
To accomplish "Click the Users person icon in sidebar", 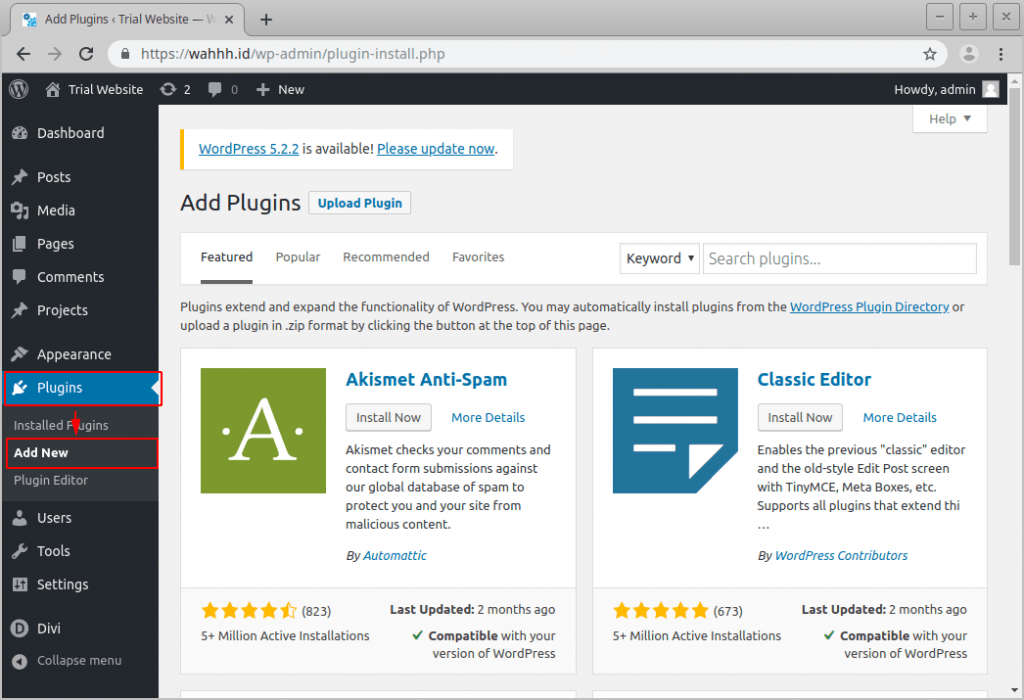I will click(x=20, y=518).
